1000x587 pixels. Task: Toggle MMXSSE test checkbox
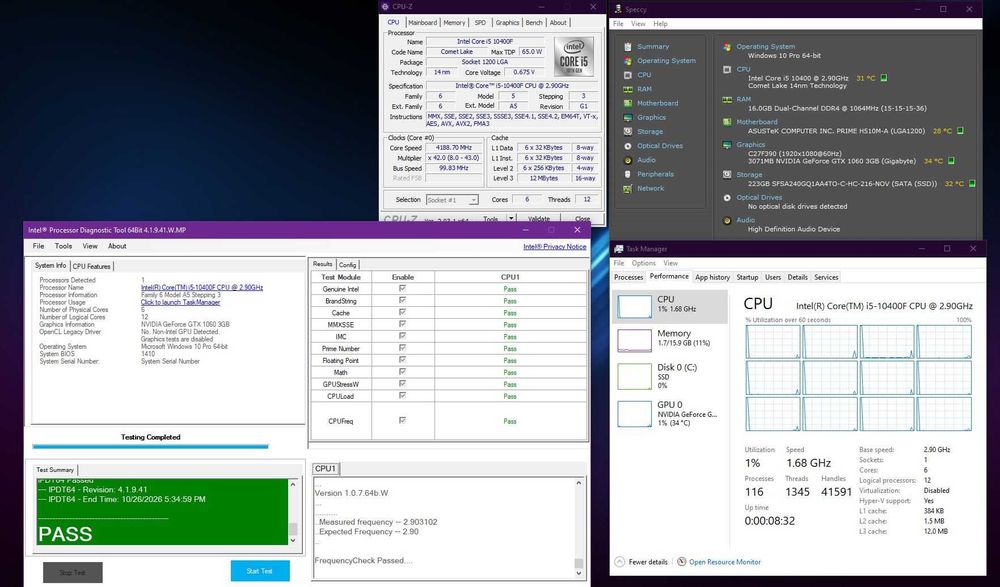[x=402, y=324]
